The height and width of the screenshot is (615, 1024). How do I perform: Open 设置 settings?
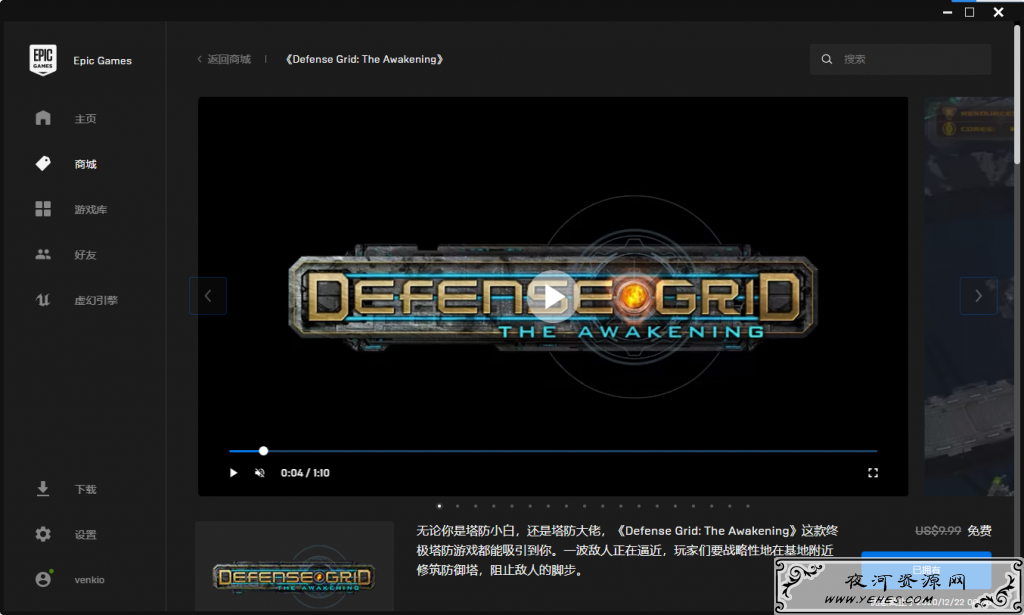point(85,534)
